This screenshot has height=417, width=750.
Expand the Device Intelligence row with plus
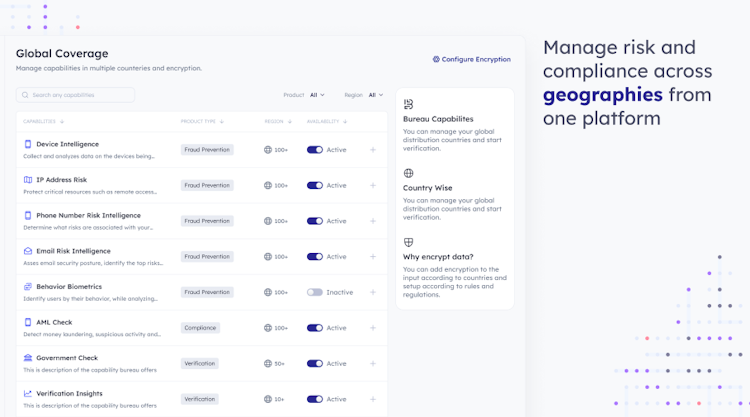(x=373, y=150)
